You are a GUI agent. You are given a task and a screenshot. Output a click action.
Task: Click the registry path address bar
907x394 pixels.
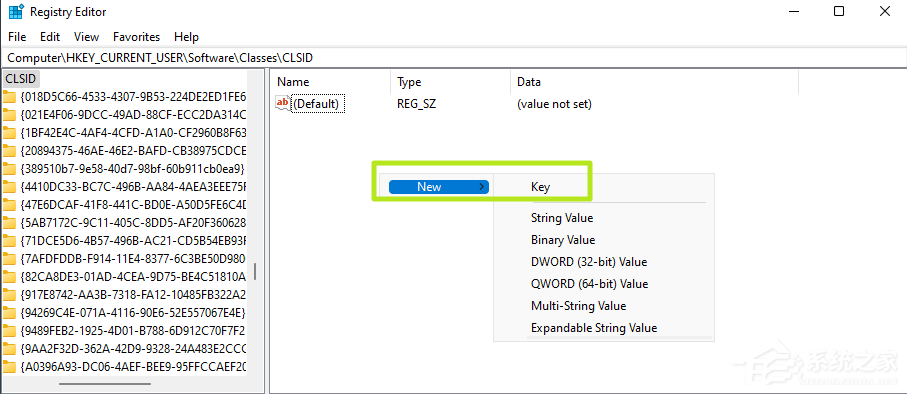tap(453, 57)
